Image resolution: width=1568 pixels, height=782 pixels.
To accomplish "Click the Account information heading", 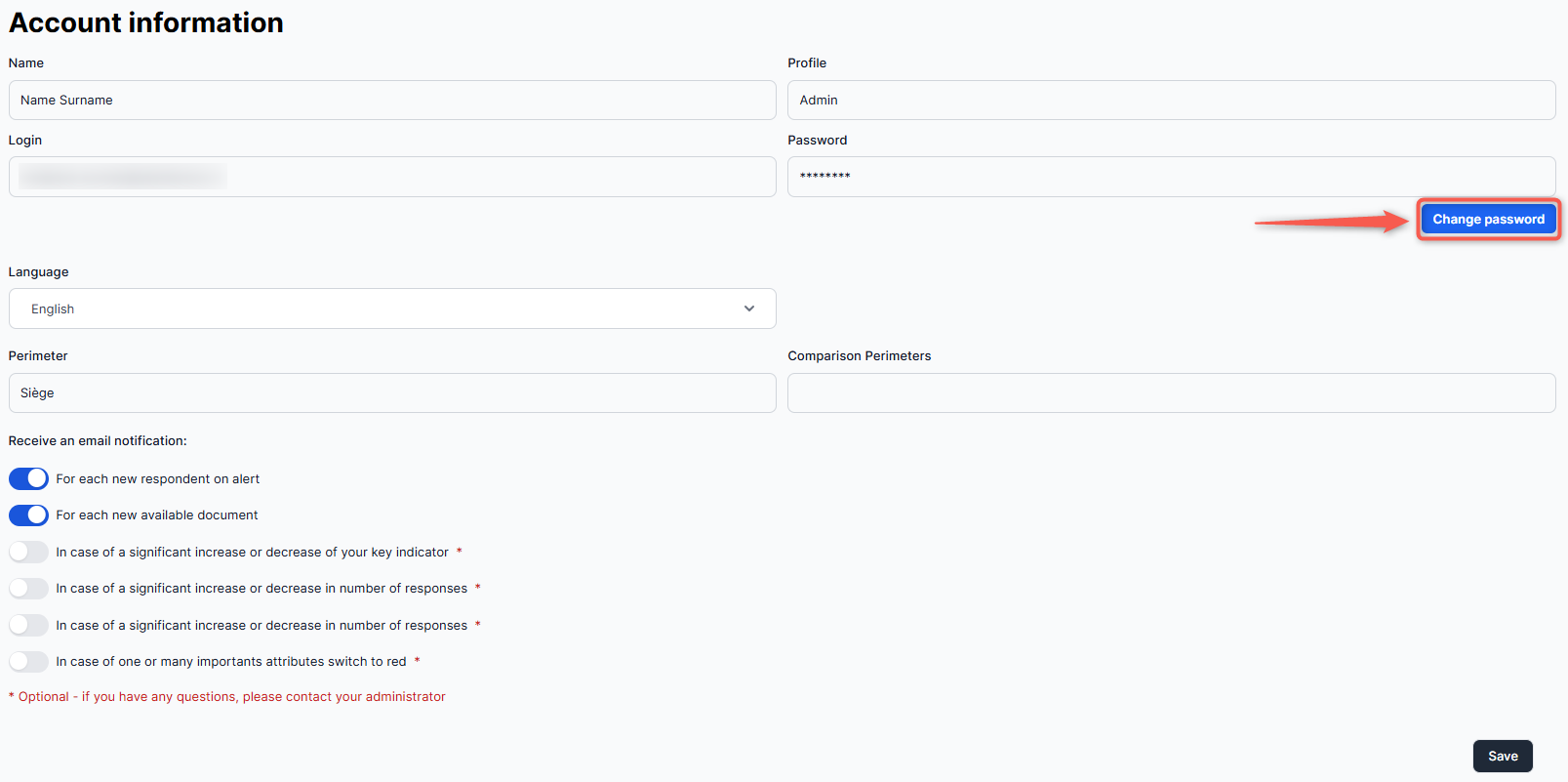I will pyautogui.click(x=146, y=22).
